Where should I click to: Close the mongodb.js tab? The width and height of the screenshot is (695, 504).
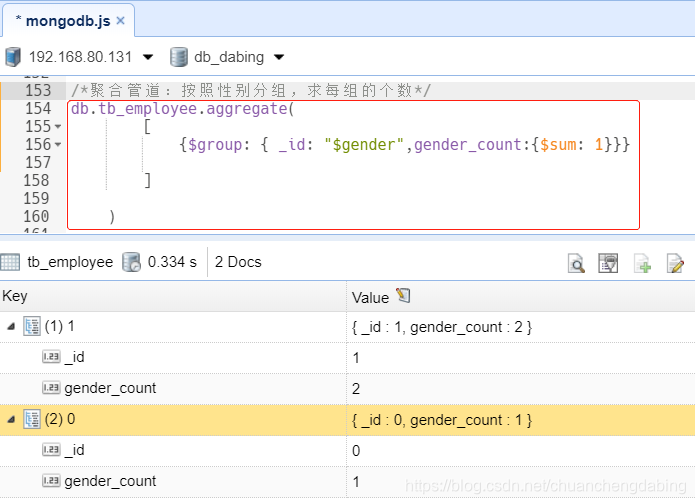coord(120,20)
